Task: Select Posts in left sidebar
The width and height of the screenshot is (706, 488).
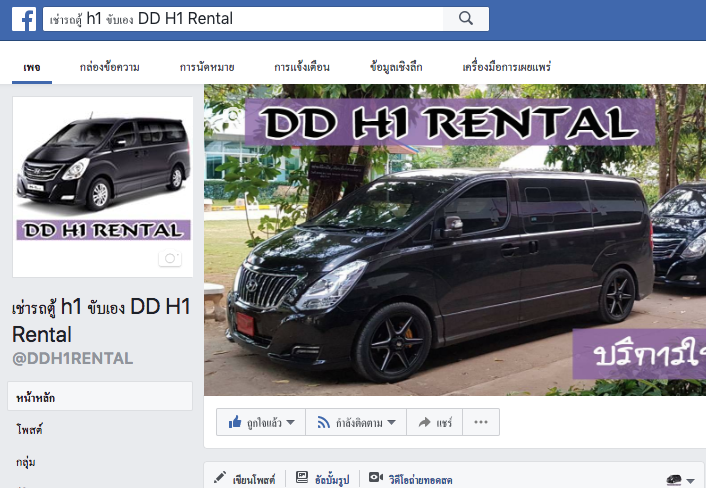Action: (30, 429)
